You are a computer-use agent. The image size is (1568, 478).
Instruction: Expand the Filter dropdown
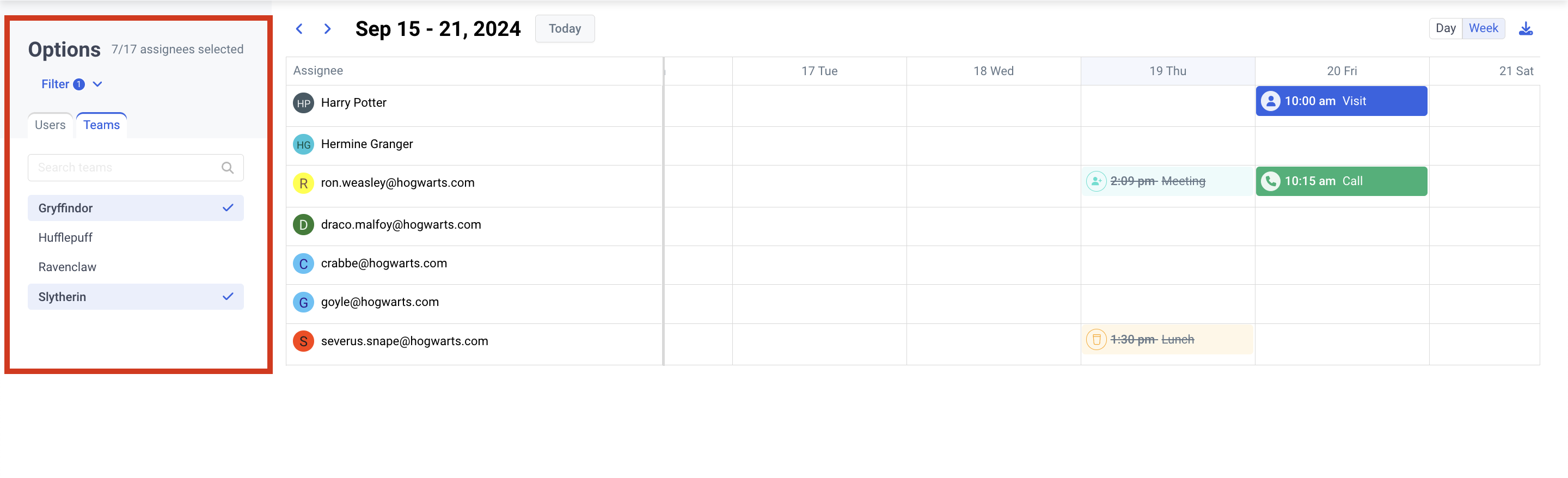71,84
